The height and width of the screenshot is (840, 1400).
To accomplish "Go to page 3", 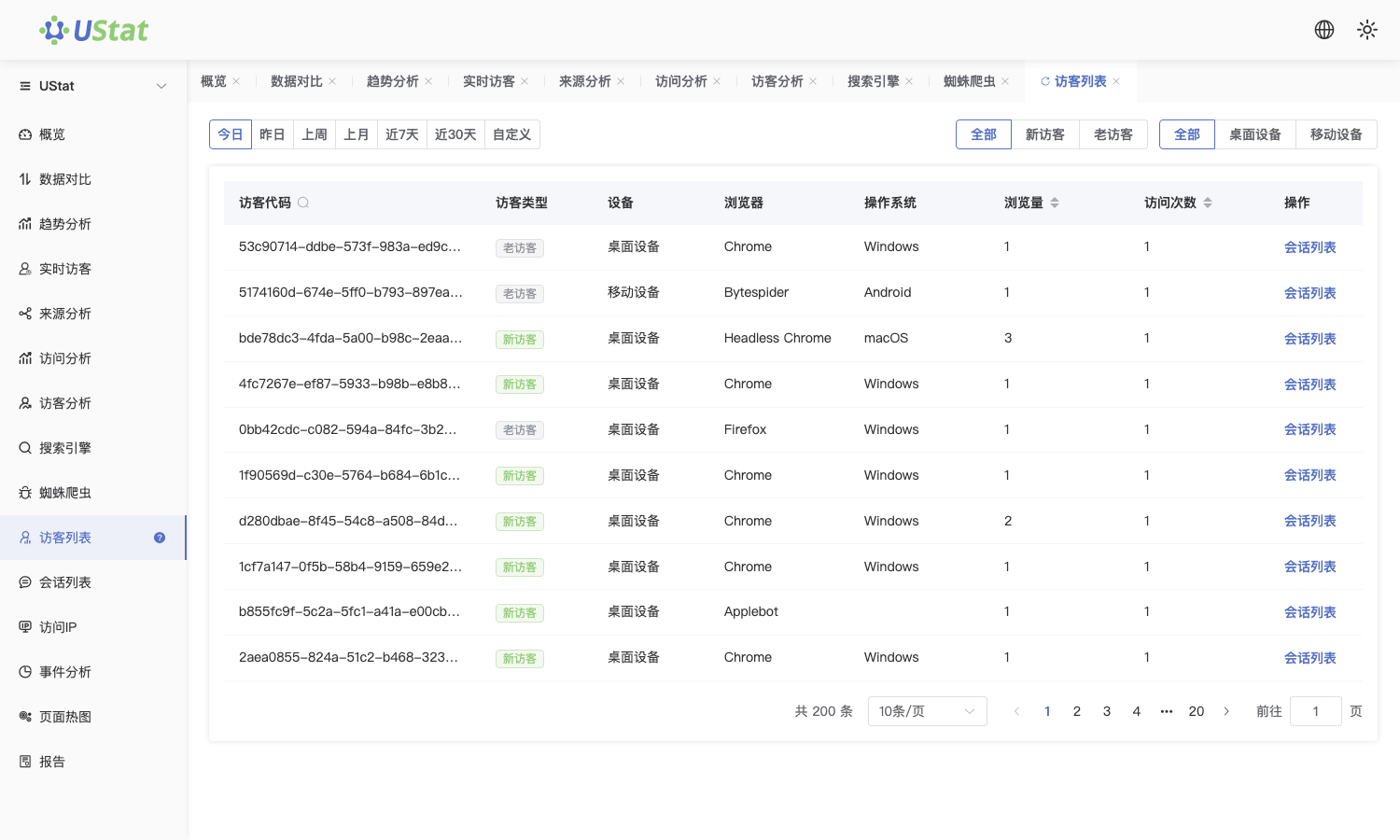I will coord(1107,711).
